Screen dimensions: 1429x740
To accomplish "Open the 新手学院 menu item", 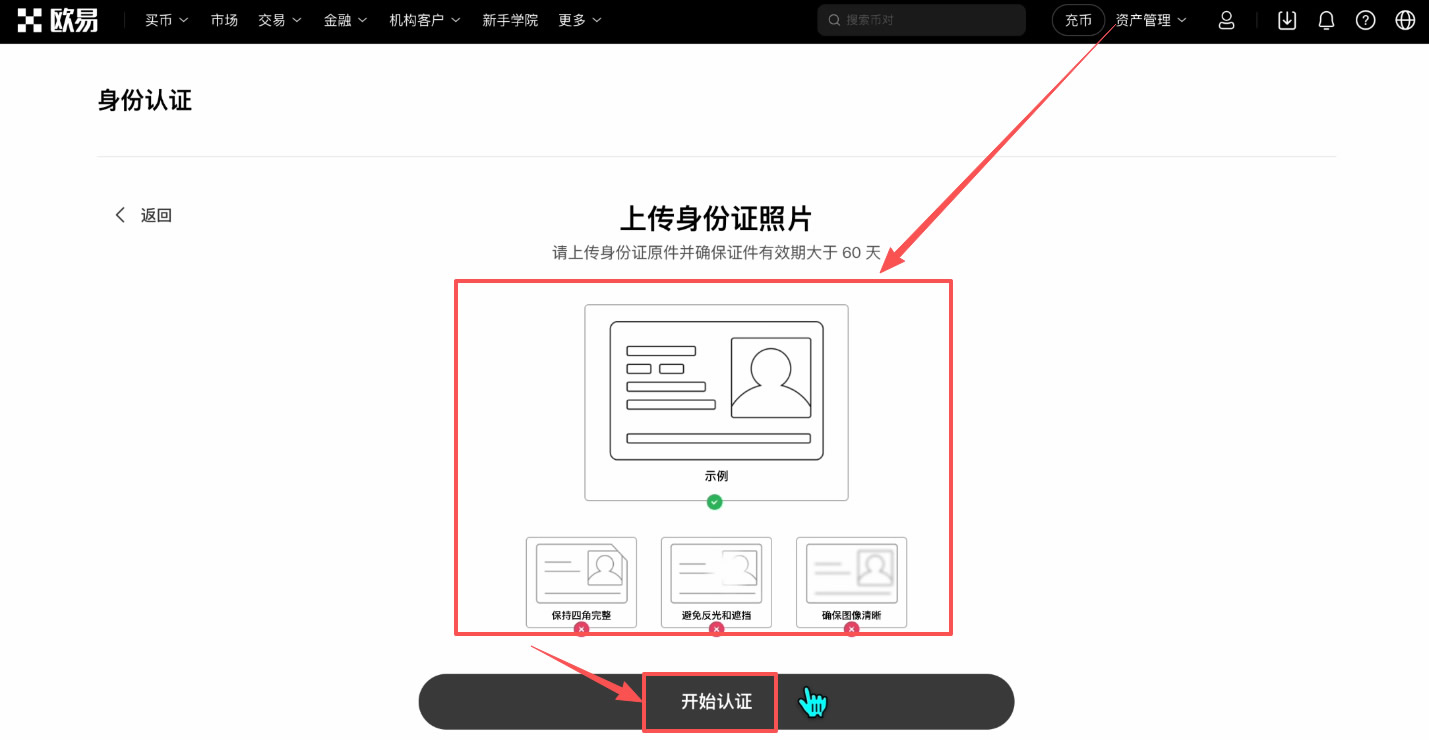I will pos(510,19).
